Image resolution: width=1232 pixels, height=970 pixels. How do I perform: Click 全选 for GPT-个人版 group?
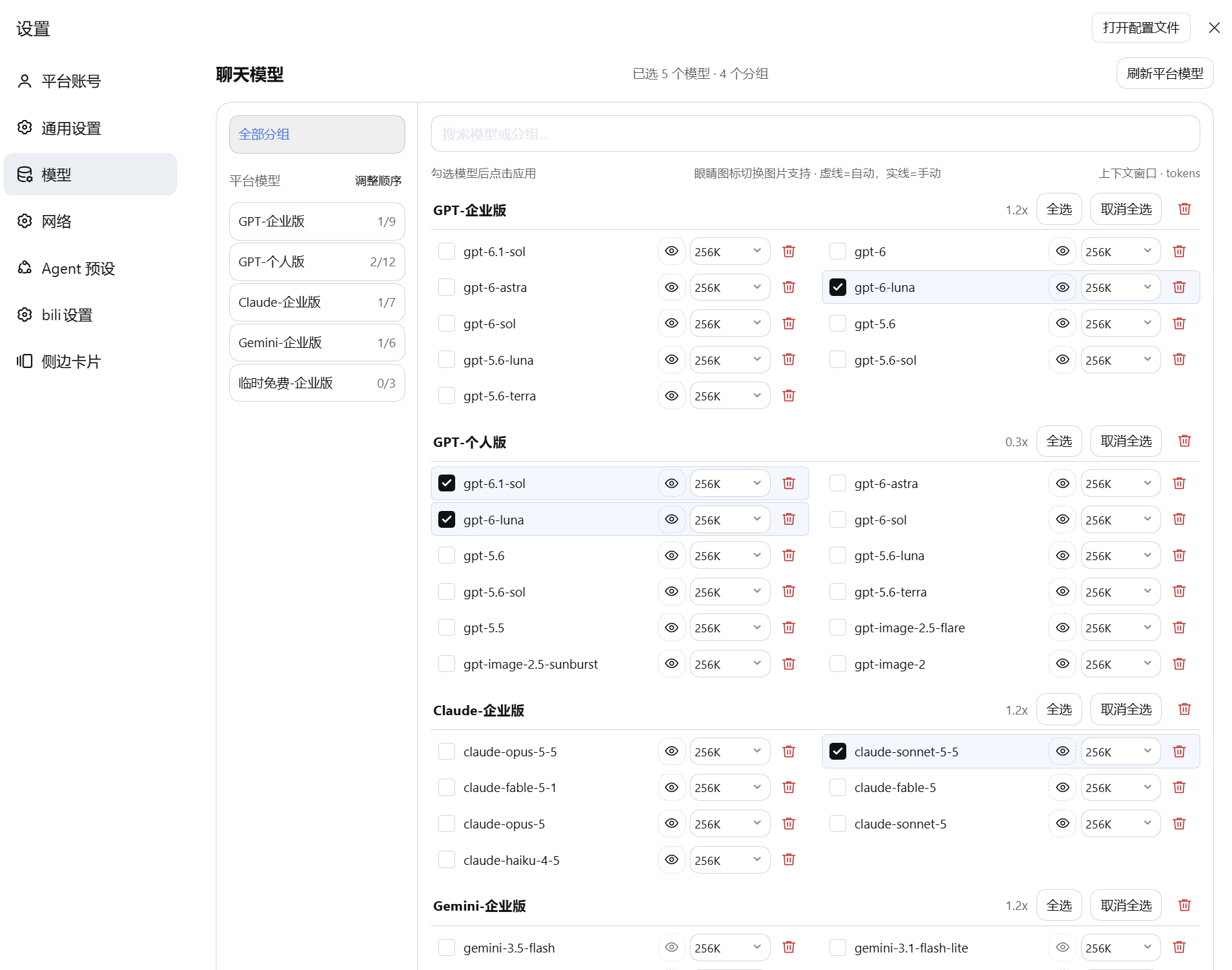click(x=1059, y=441)
